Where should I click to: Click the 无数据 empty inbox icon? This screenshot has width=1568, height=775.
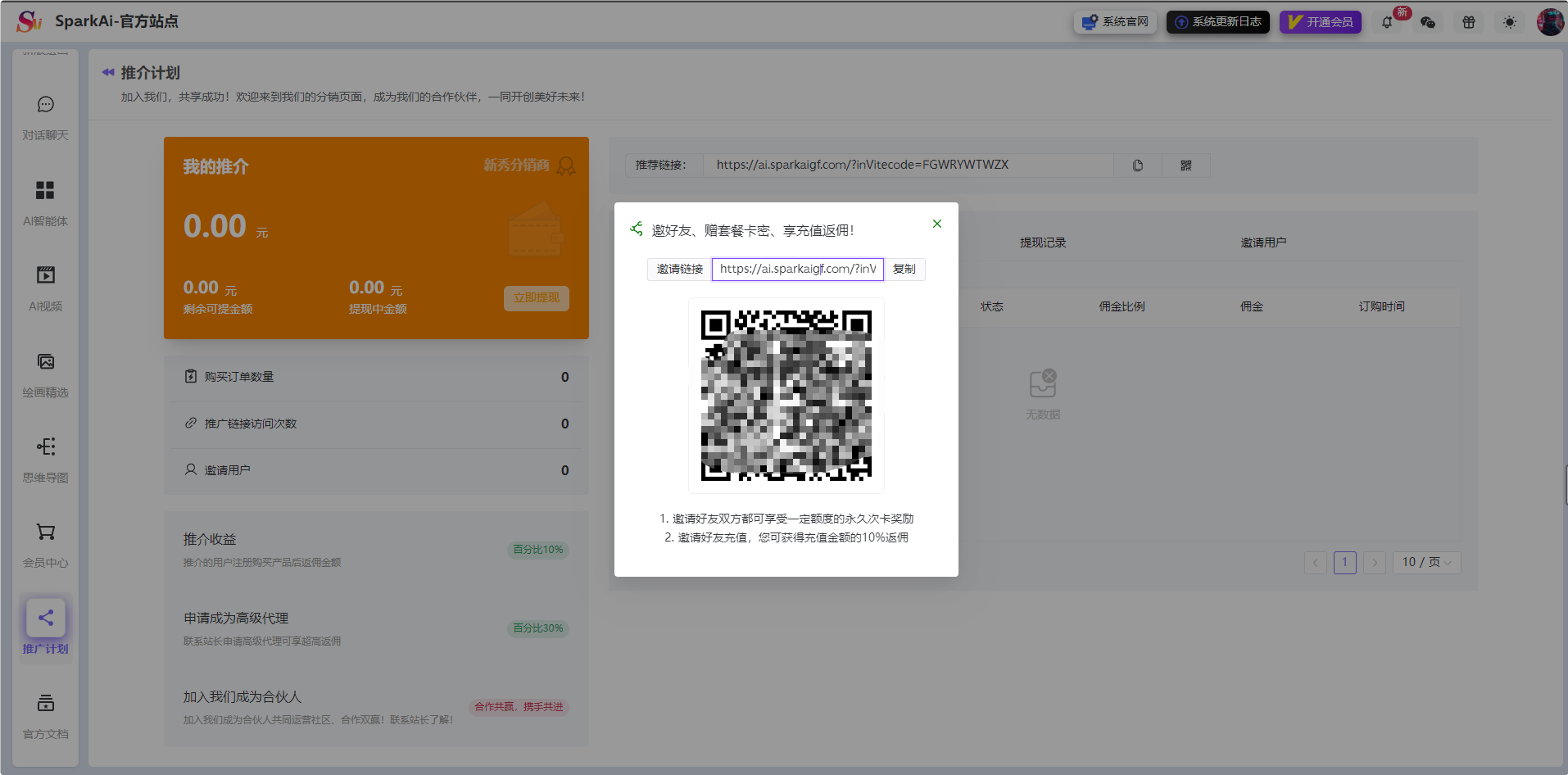[1043, 383]
